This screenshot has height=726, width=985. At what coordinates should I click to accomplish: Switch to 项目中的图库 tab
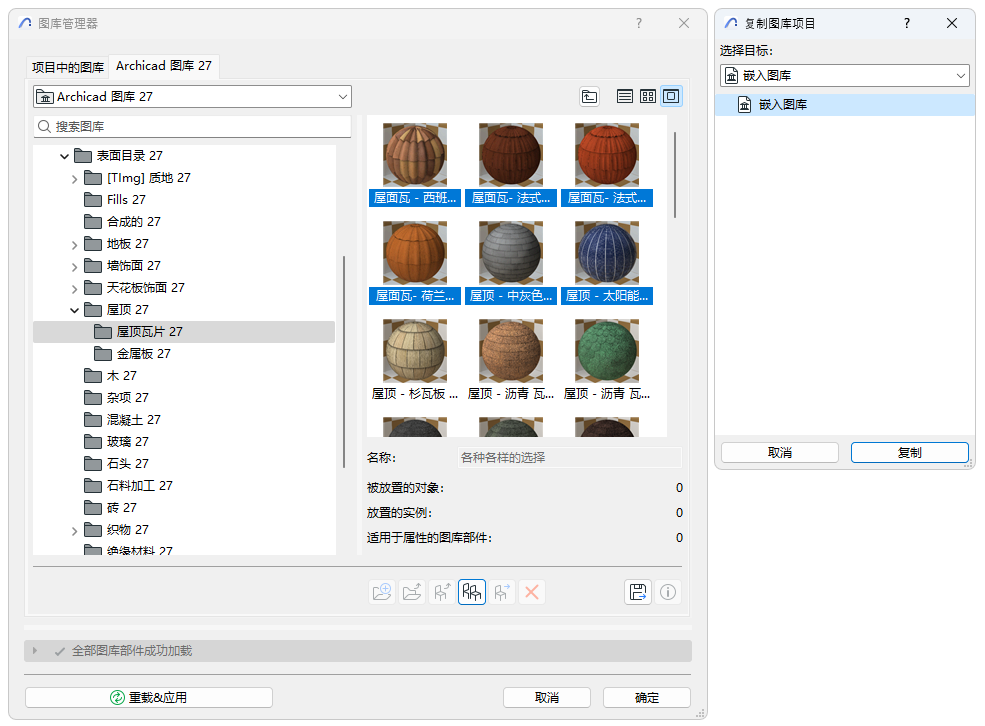(x=68, y=67)
